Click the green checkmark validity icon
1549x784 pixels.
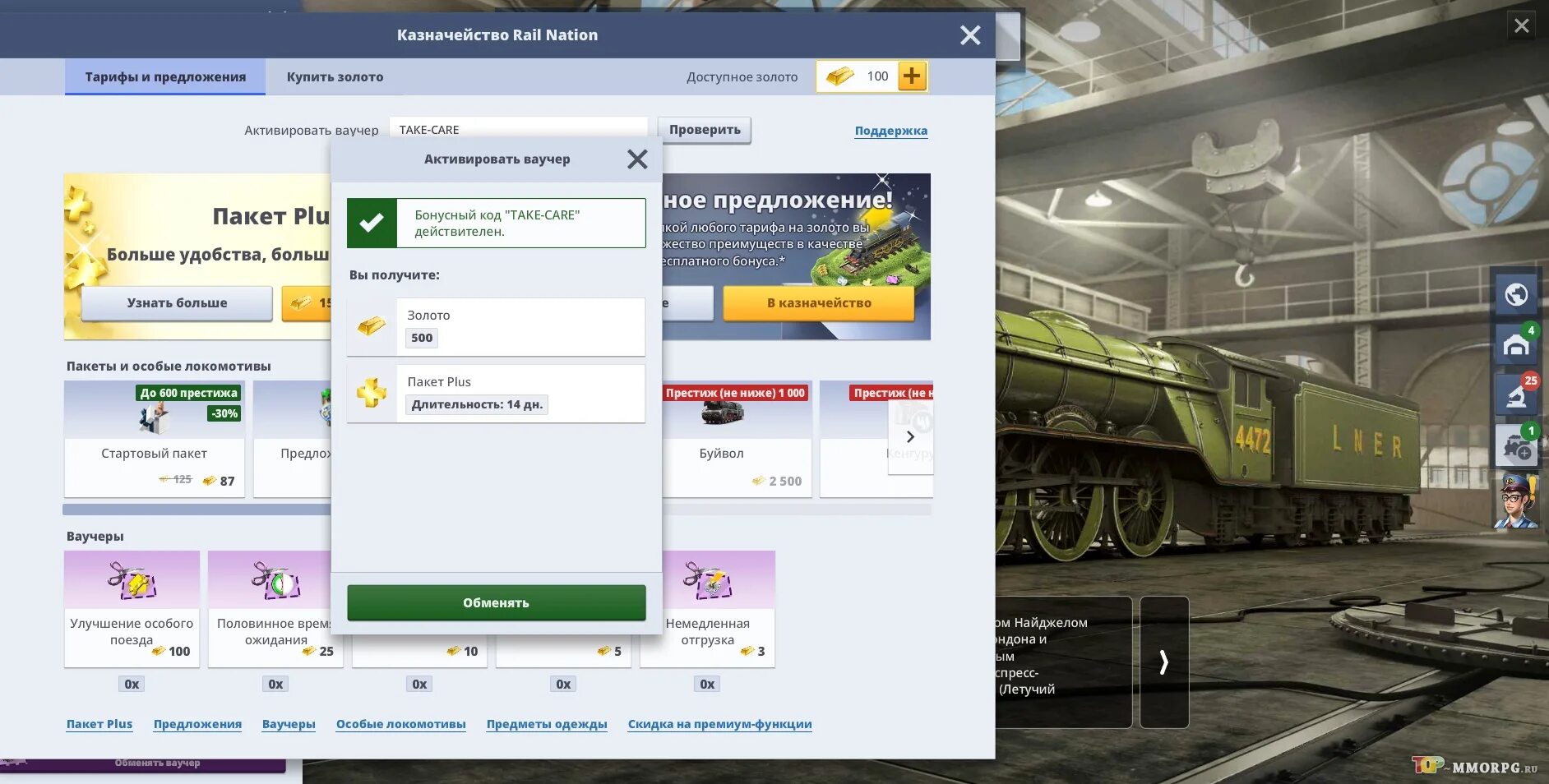coord(372,223)
